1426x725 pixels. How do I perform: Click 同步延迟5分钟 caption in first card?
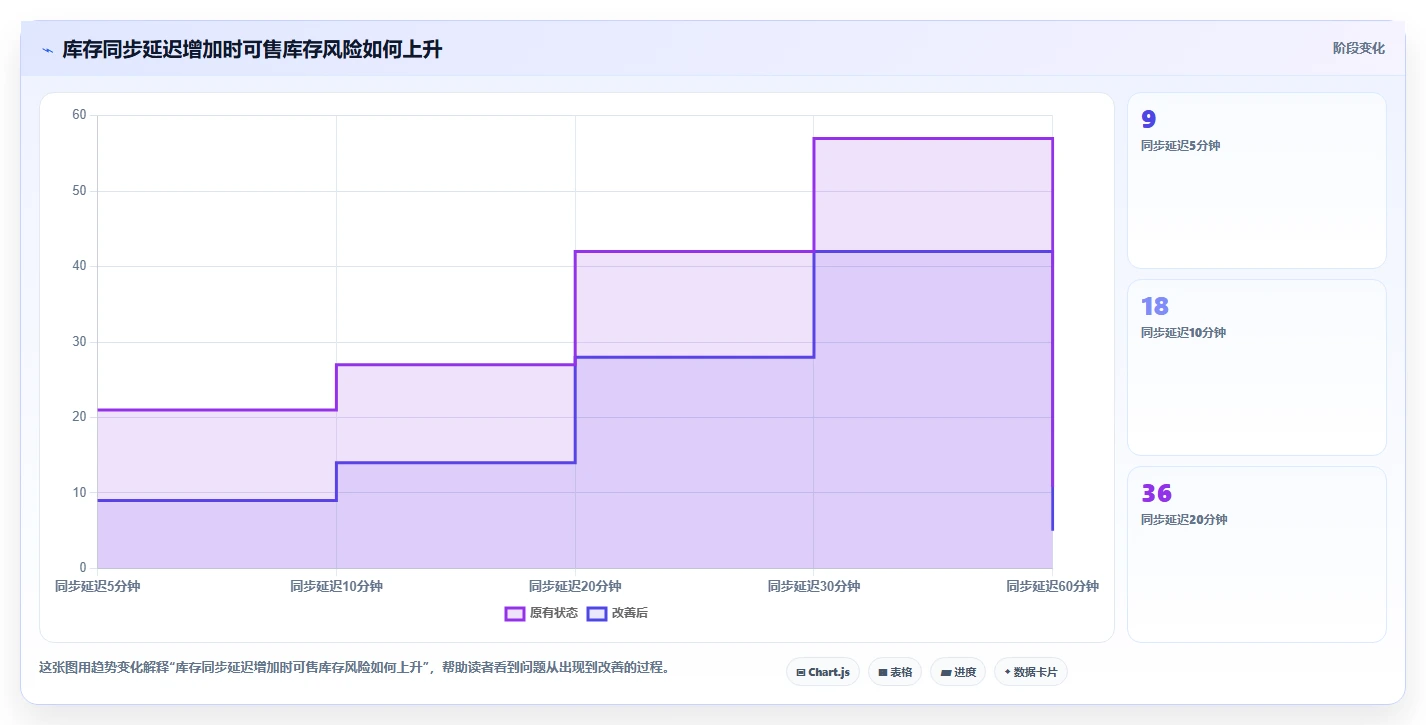(1180, 145)
